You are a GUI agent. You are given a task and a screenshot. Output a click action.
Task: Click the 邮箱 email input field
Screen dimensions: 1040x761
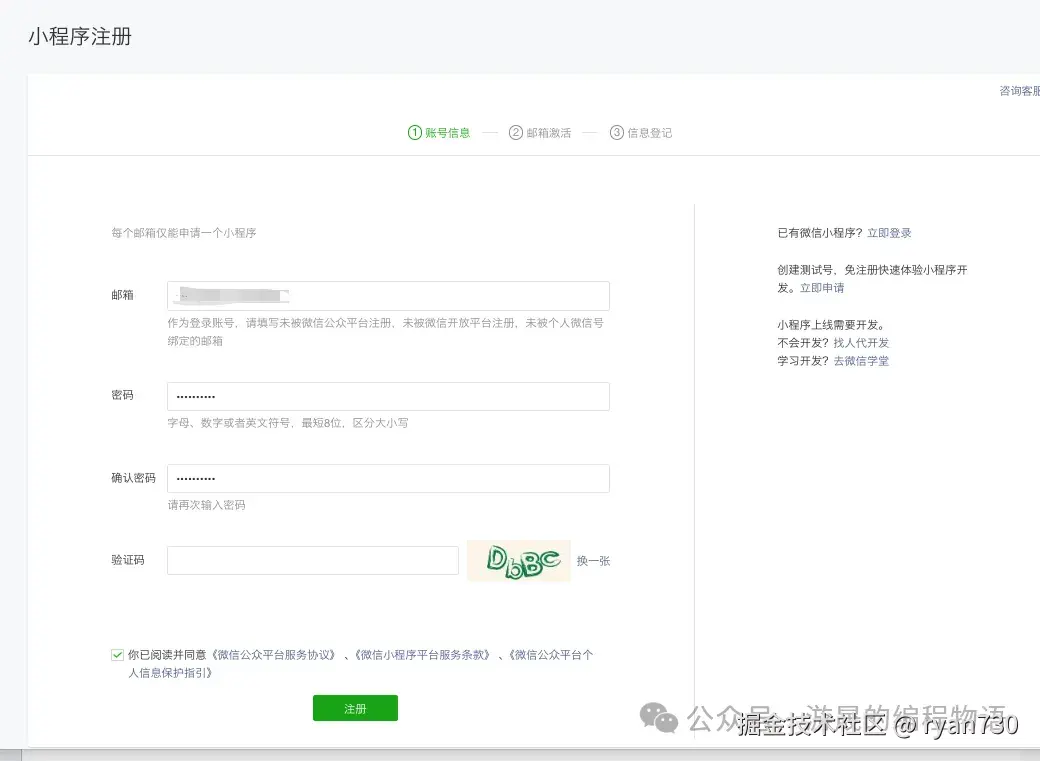click(388, 295)
